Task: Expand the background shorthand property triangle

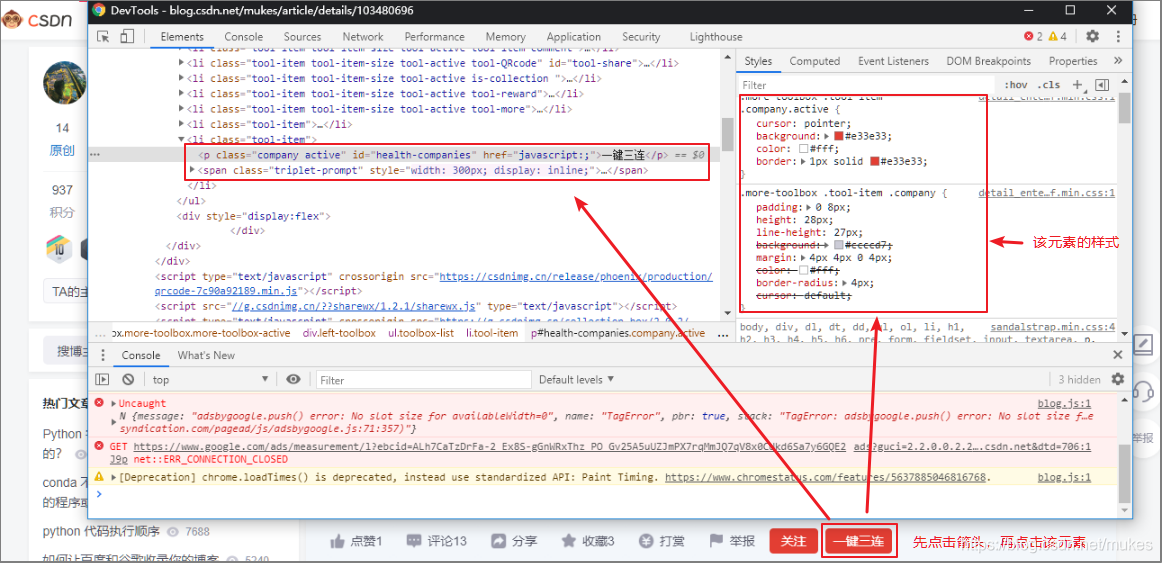Action: [x=827, y=136]
